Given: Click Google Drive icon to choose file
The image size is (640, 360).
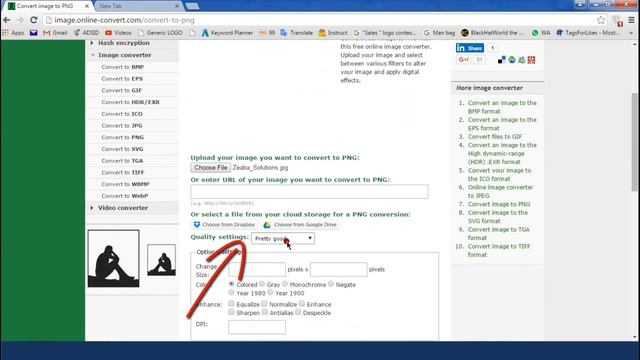Looking at the screenshot, I should click(267, 224).
